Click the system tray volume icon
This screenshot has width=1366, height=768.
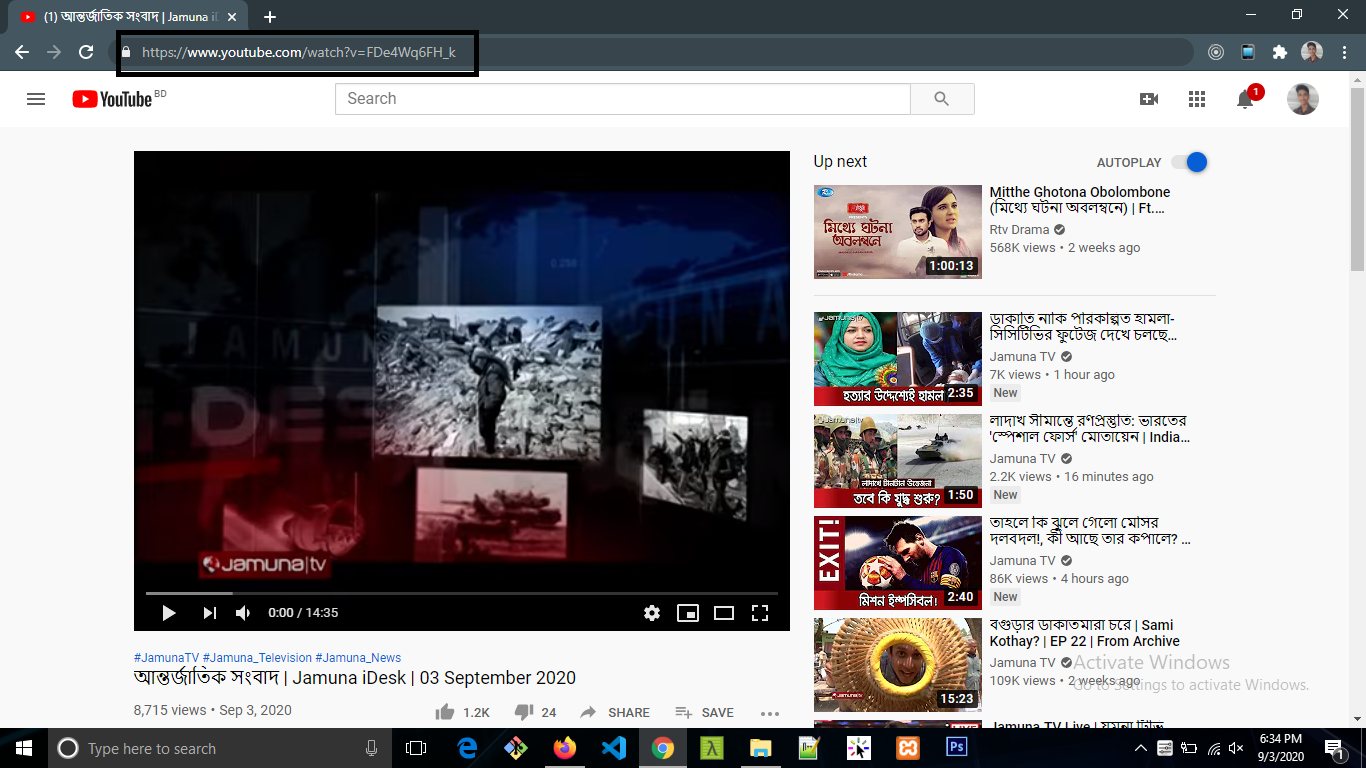coord(1237,748)
